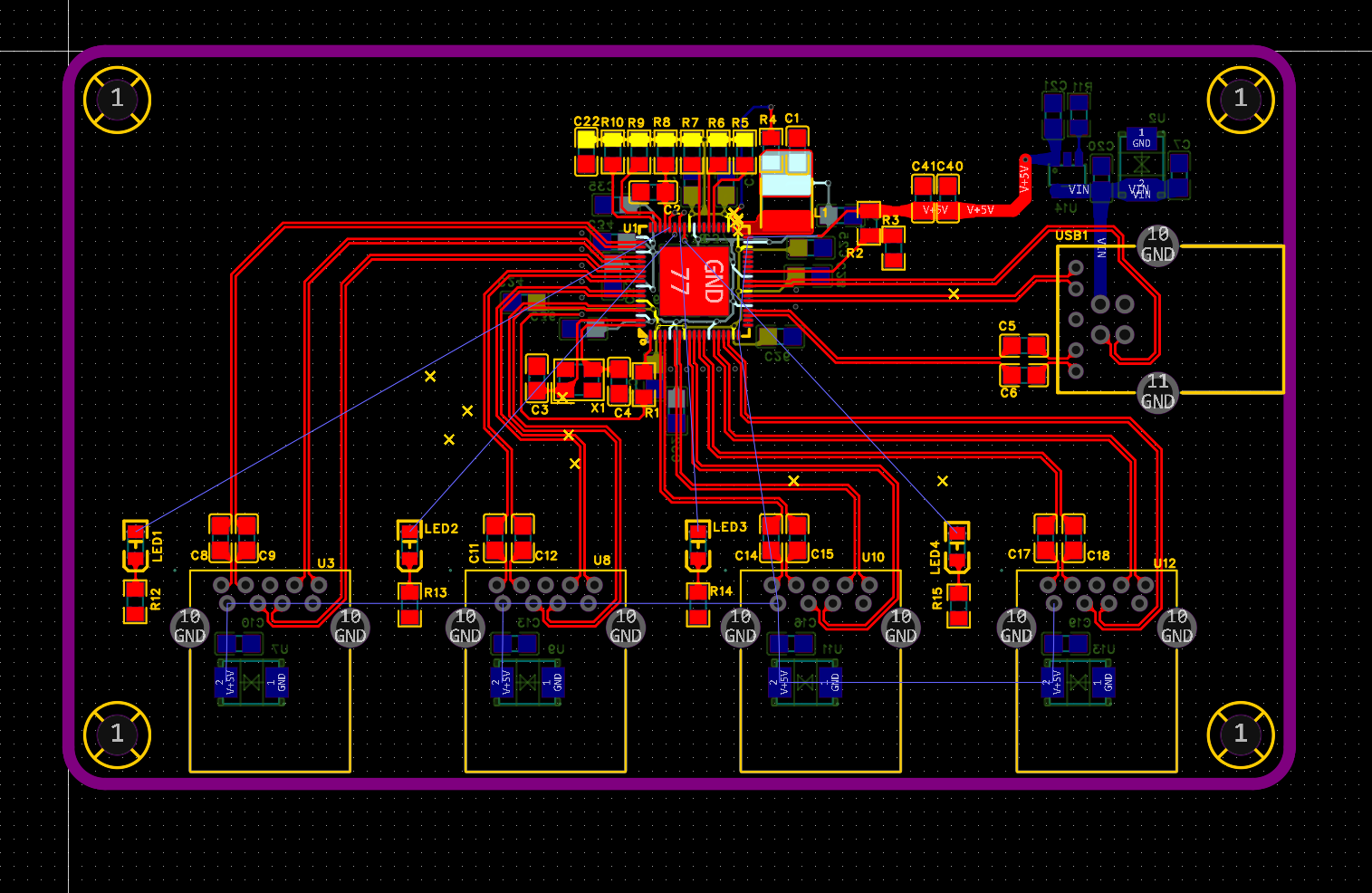Select resistor R10 in the top row
This screenshot has height=893, width=1372.
(613, 152)
